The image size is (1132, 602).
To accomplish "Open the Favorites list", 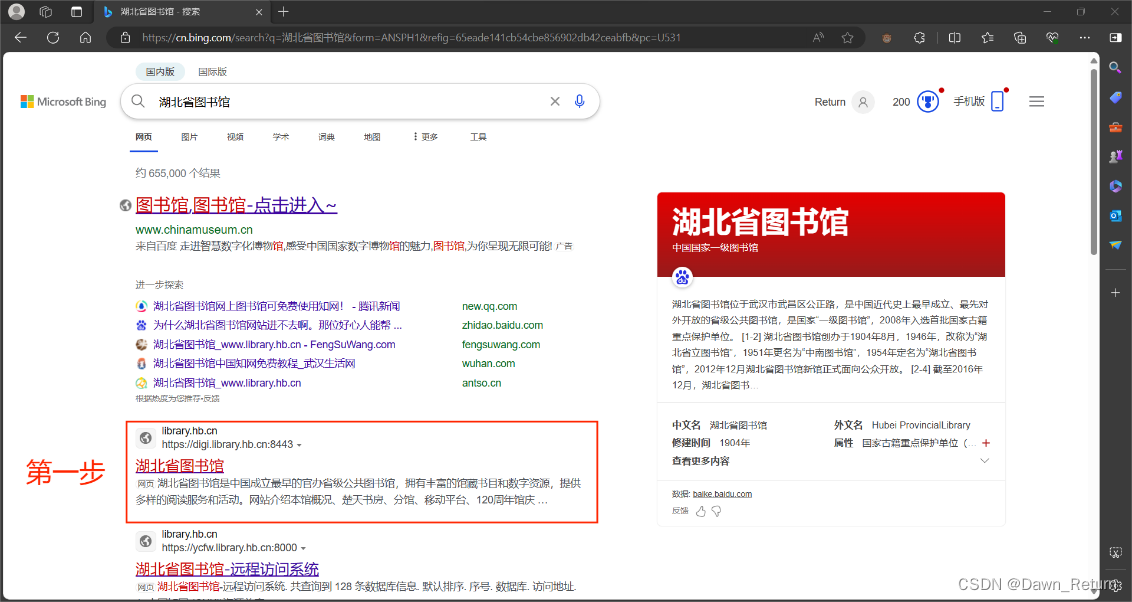I will pos(987,38).
